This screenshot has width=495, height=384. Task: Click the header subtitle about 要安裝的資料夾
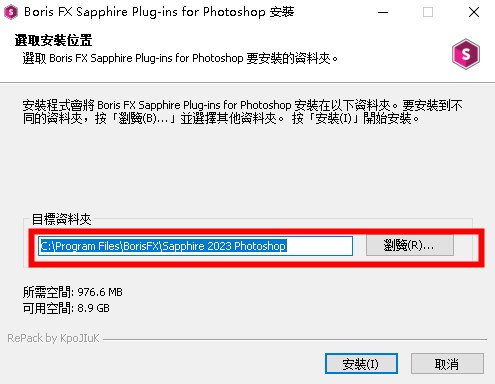point(180,59)
